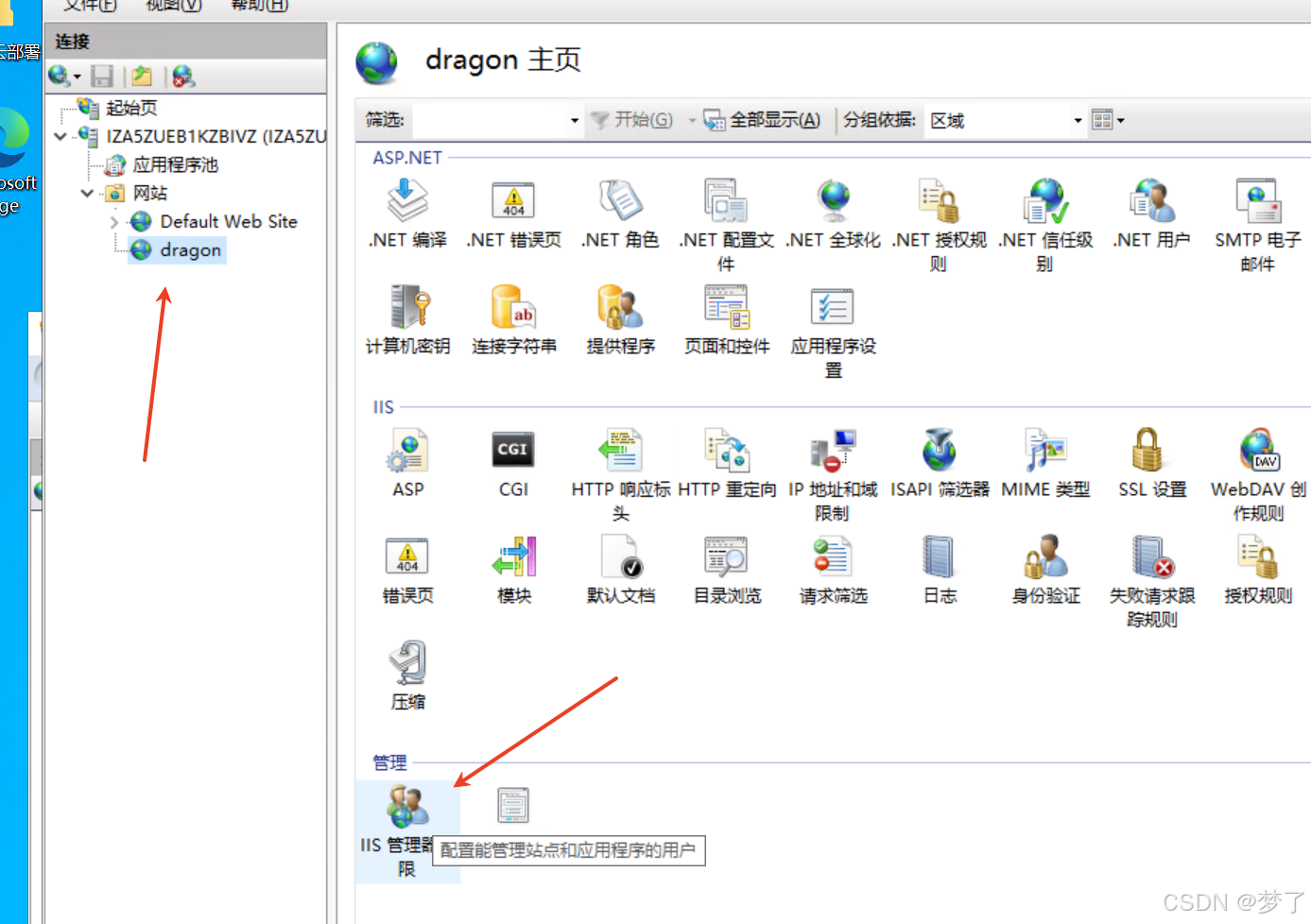Open HTTP 重定向 feature
The image size is (1311, 924).
tap(726, 463)
